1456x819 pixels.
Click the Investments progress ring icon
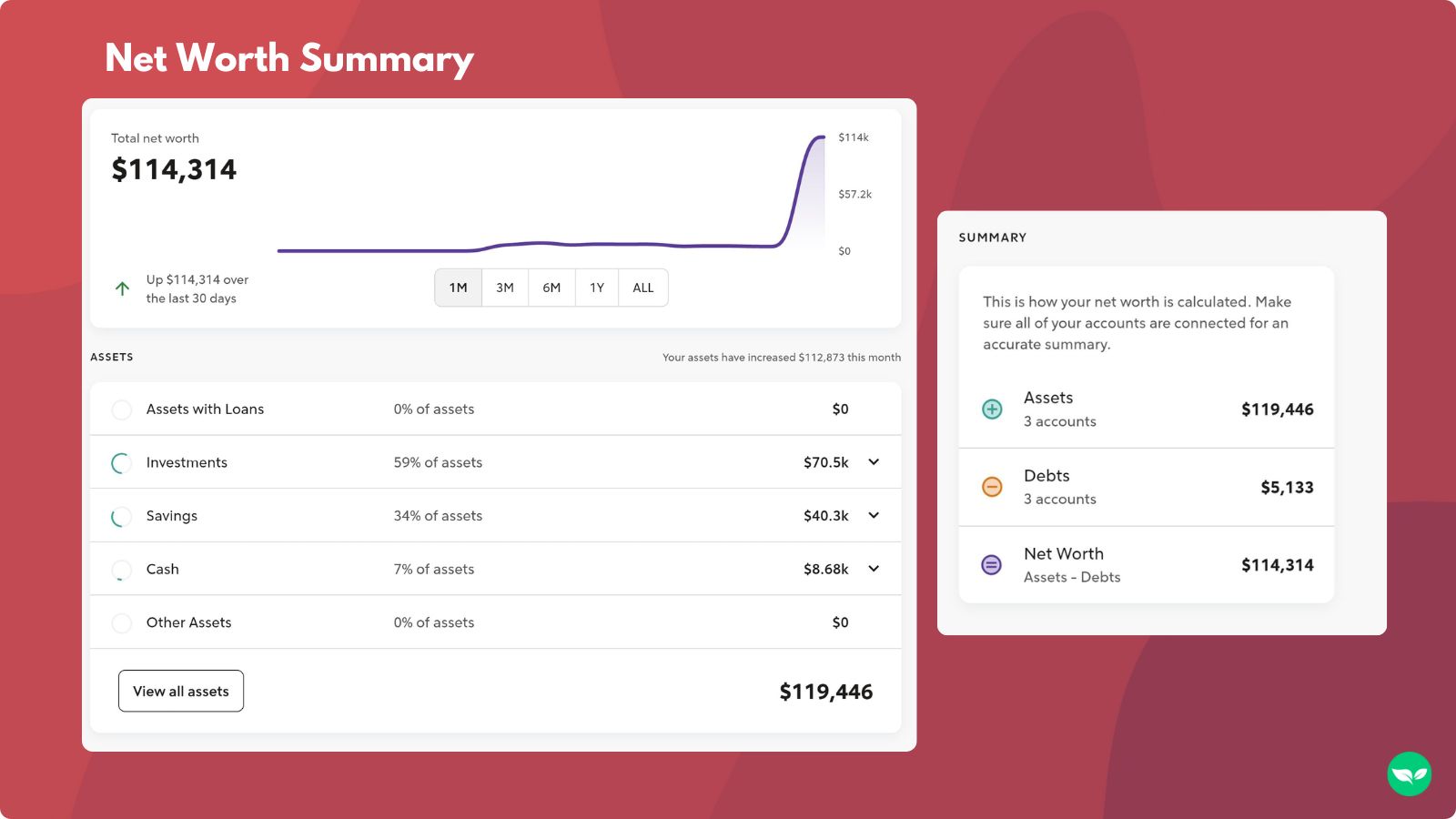coord(121,462)
